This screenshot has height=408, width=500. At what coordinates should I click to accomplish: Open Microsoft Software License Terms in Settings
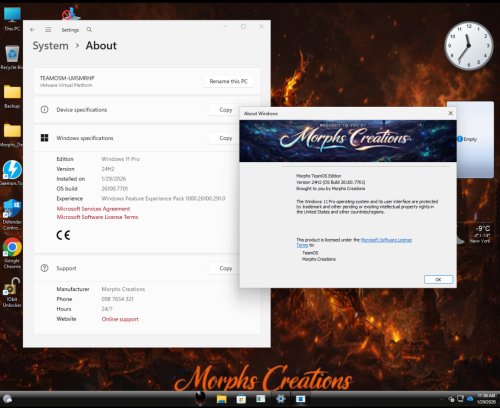pos(97,217)
